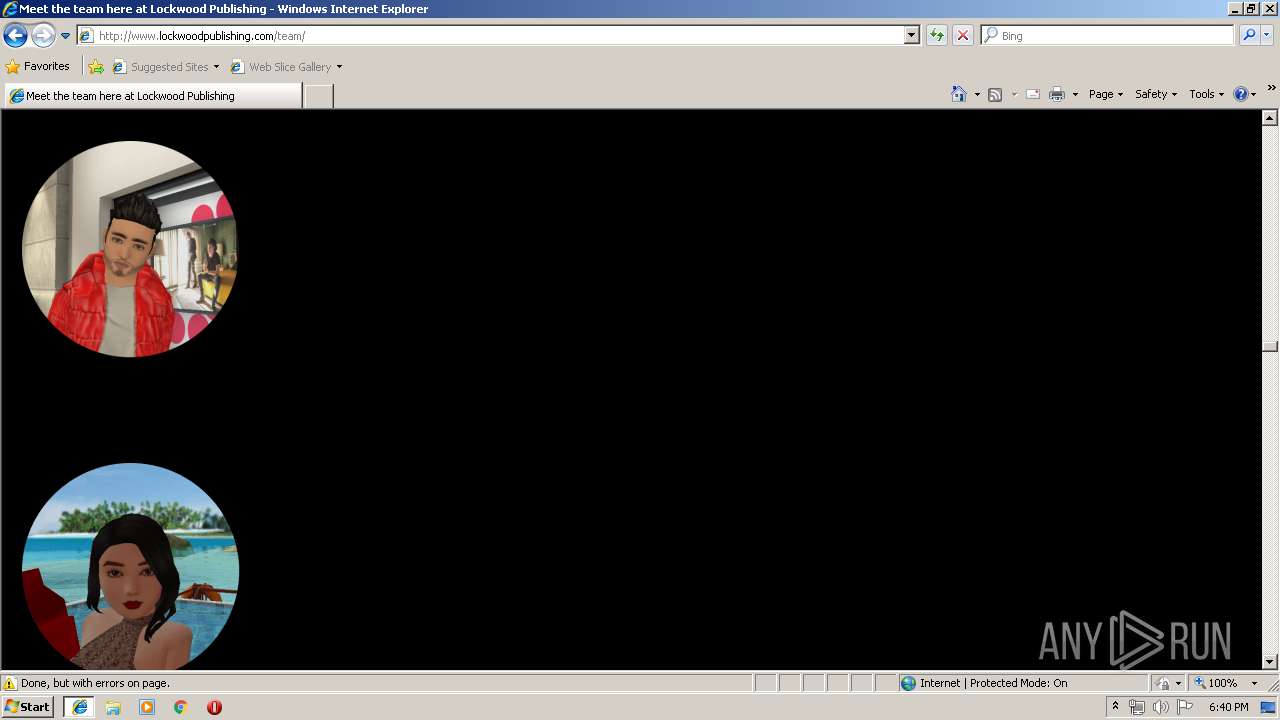The height and width of the screenshot is (720, 1280).
Task: Expand the Web Slice Gallery dropdown arrow
Action: pyautogui.click(x=339, y=67)
